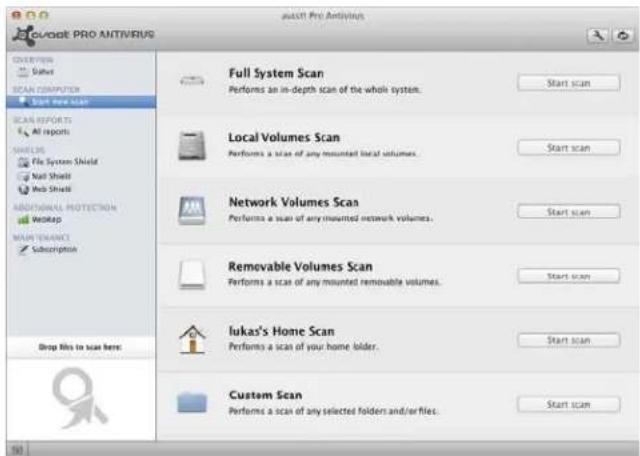Click the avast! logo in the header
This screenshot has height=456, width=640.
pyautogui.click(x=83, y=35)
